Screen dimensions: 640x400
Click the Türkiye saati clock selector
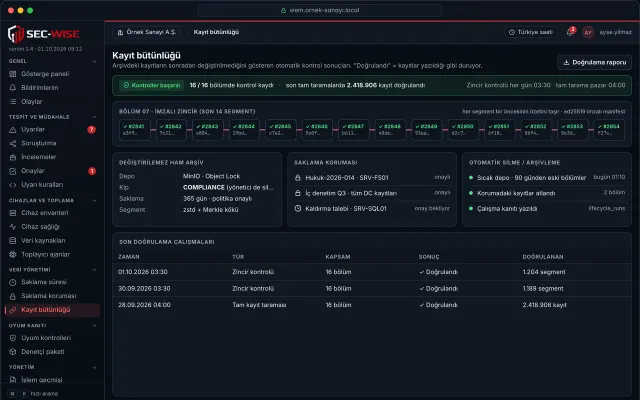click(x=530, y=32)
